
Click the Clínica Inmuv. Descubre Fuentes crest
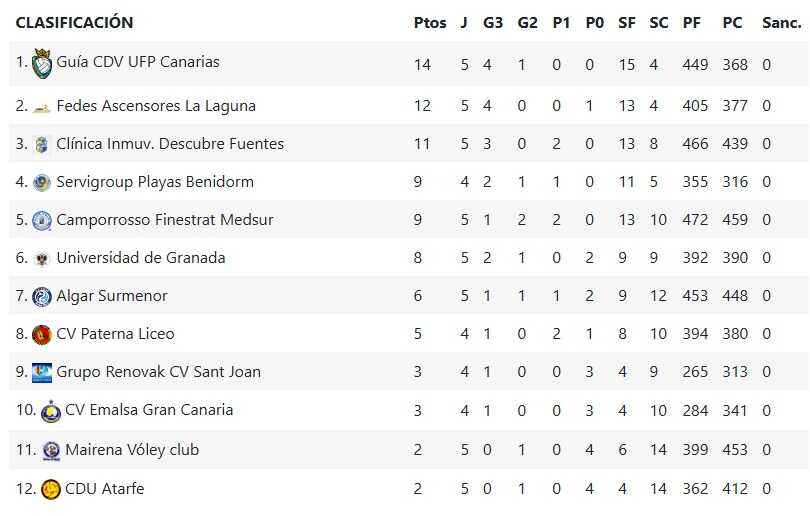(x=42, y=144)
